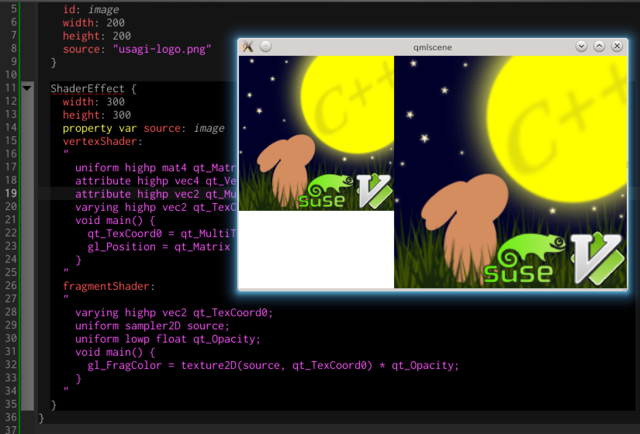The image size is (640, 434).
Task: Click line number 5 in the gutter
Action: tap(14, 9)
